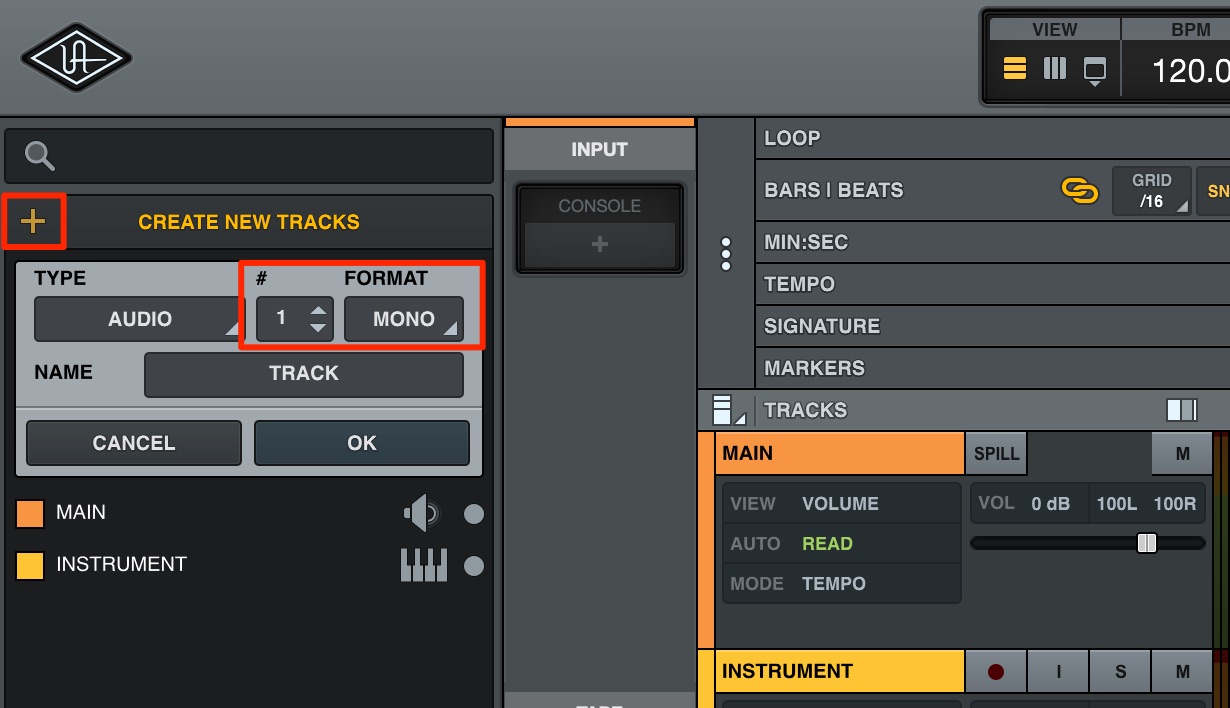Click the orange MAIN color swatch

pyautogui.click(x=30, y=514)
